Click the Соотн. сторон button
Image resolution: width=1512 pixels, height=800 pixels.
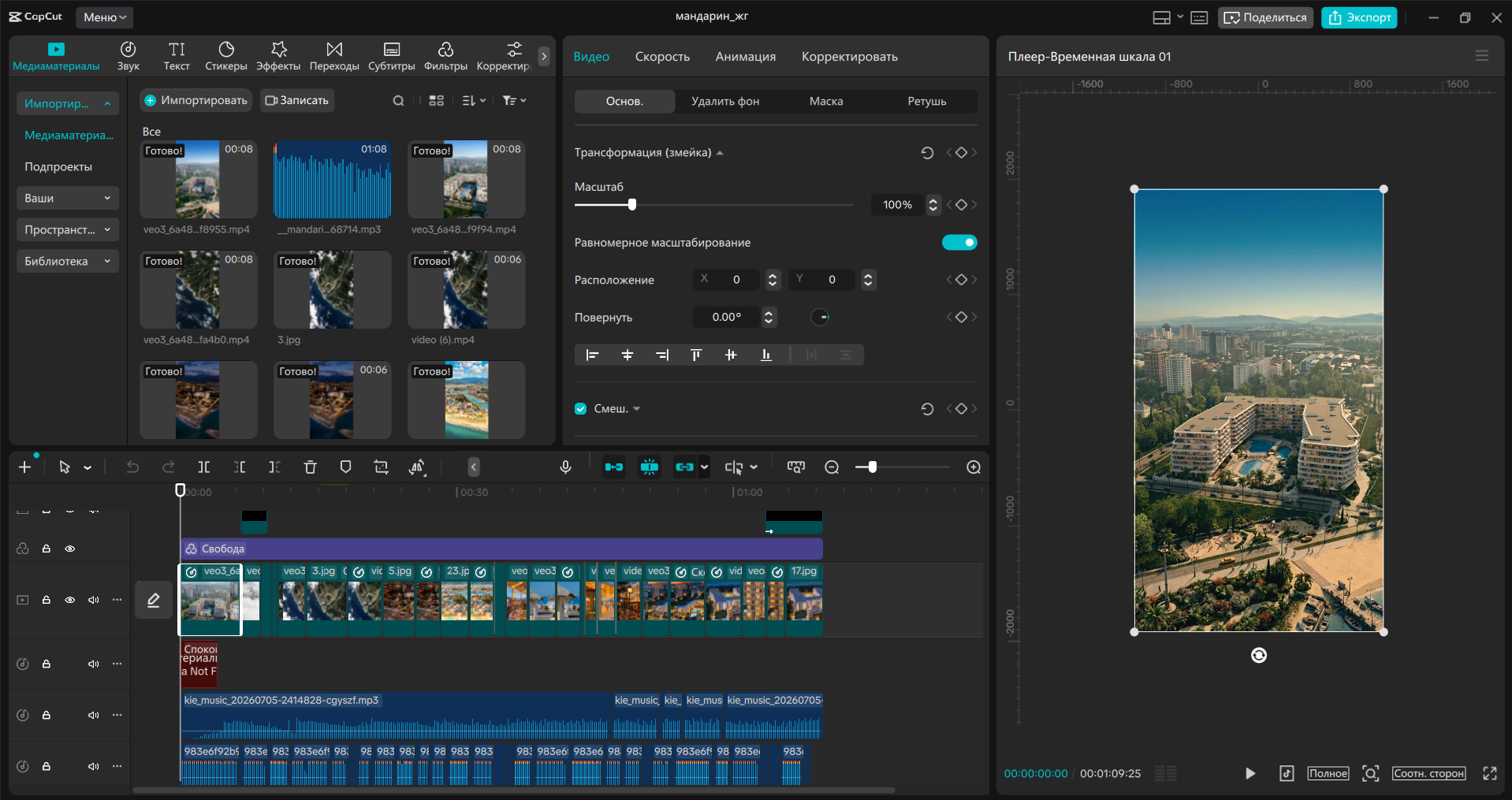(1428, 774)
